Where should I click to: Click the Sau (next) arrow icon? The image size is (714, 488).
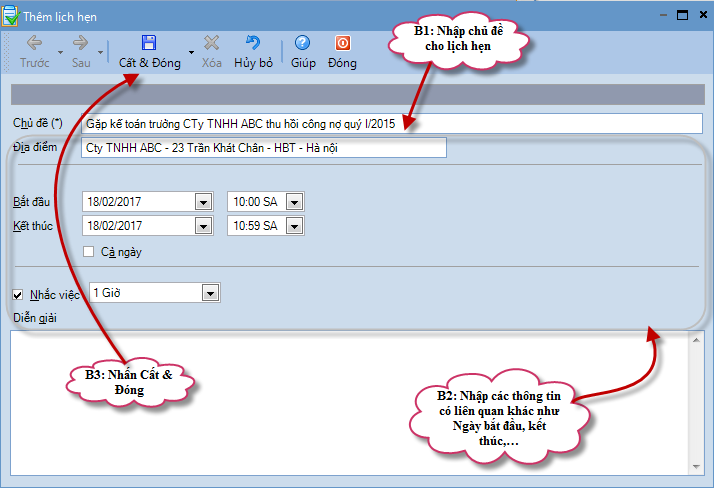(x=81, y=43)
